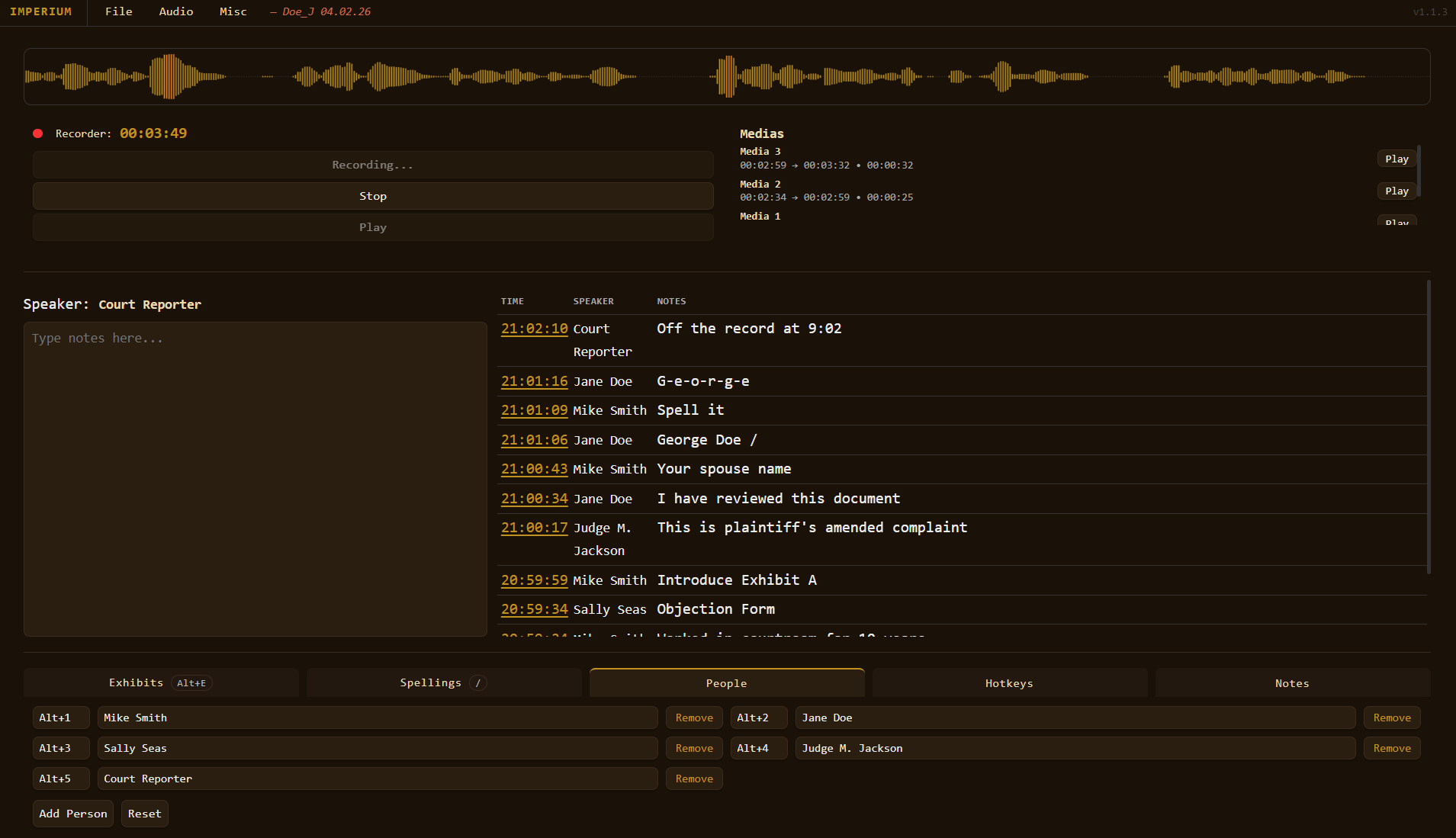The image size is (1456, 838).
Task: Type in the notes text area
Action: 255,478
